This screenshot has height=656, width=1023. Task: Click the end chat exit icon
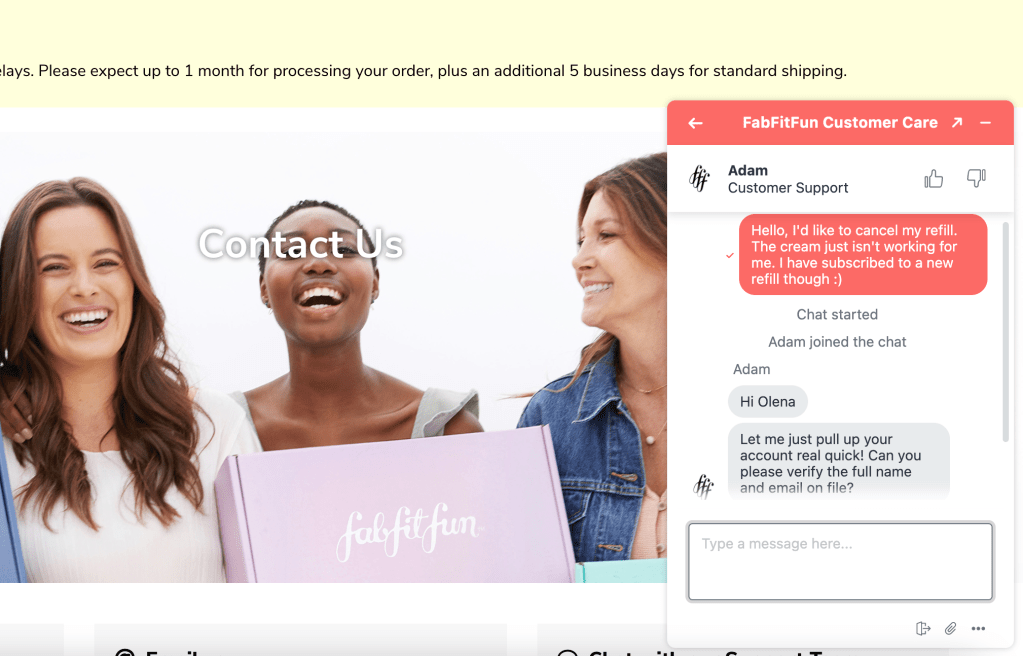(923, 629)
